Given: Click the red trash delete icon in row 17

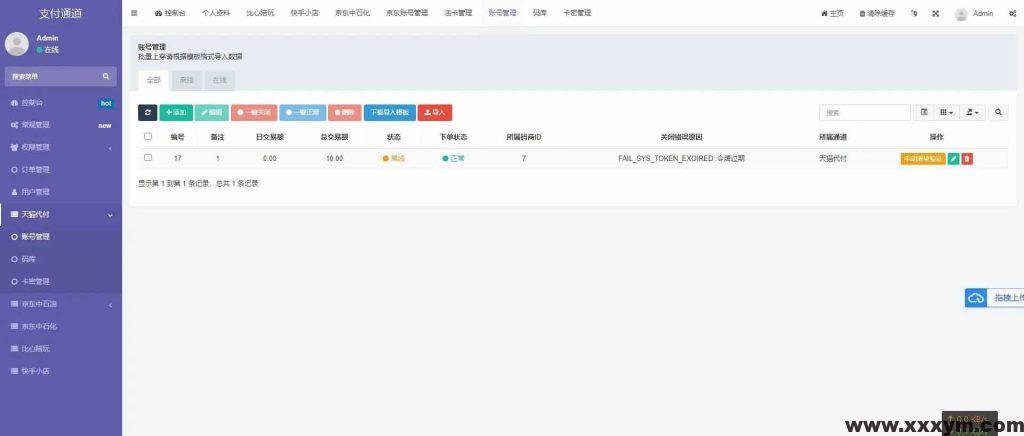Looking at the screenshot, I should (967, 158).
